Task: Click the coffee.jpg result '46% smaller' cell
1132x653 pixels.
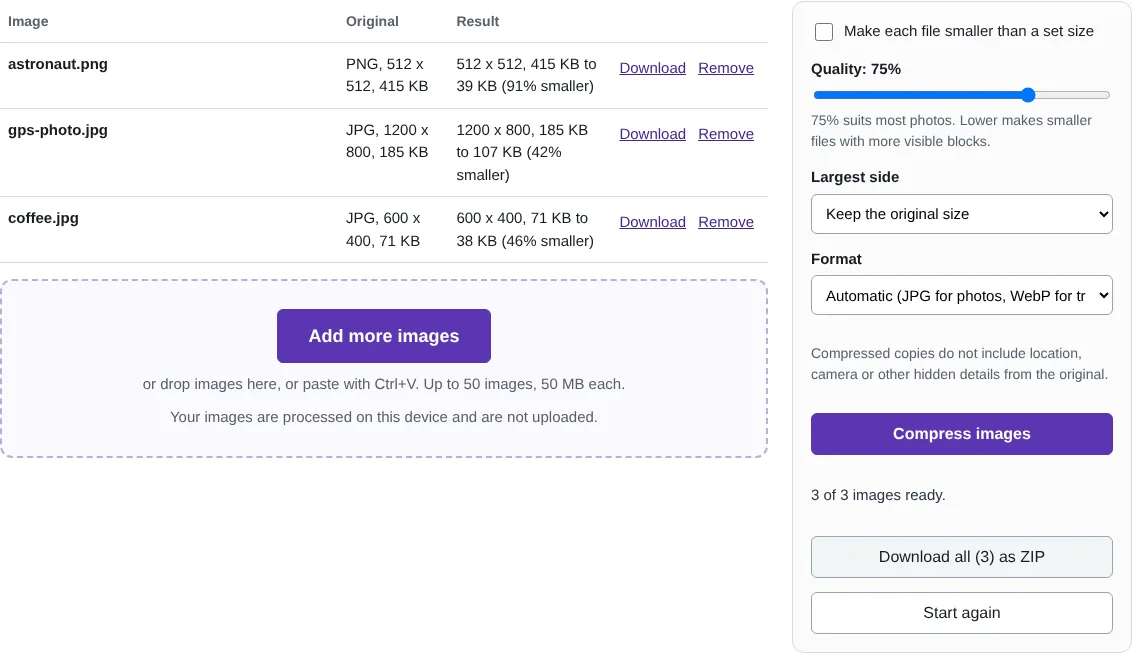Action: coord(525,229)
